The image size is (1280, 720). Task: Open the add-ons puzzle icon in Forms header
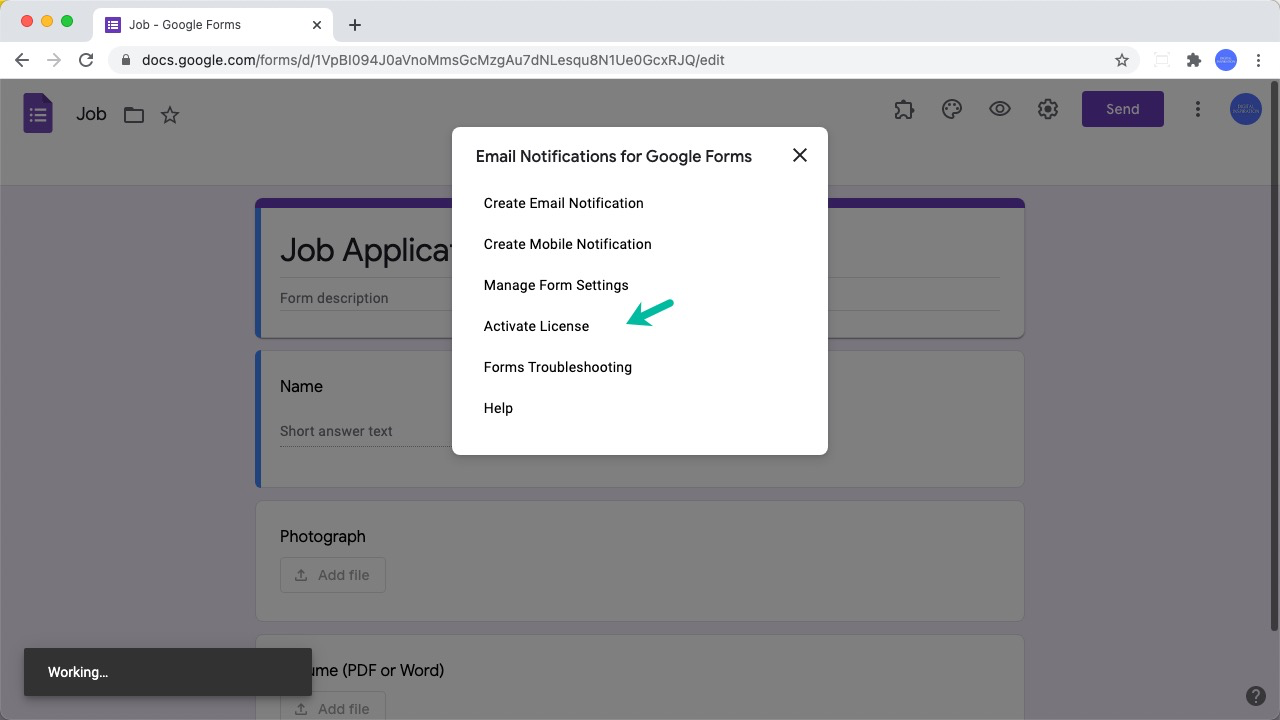(x=904, y=110)
